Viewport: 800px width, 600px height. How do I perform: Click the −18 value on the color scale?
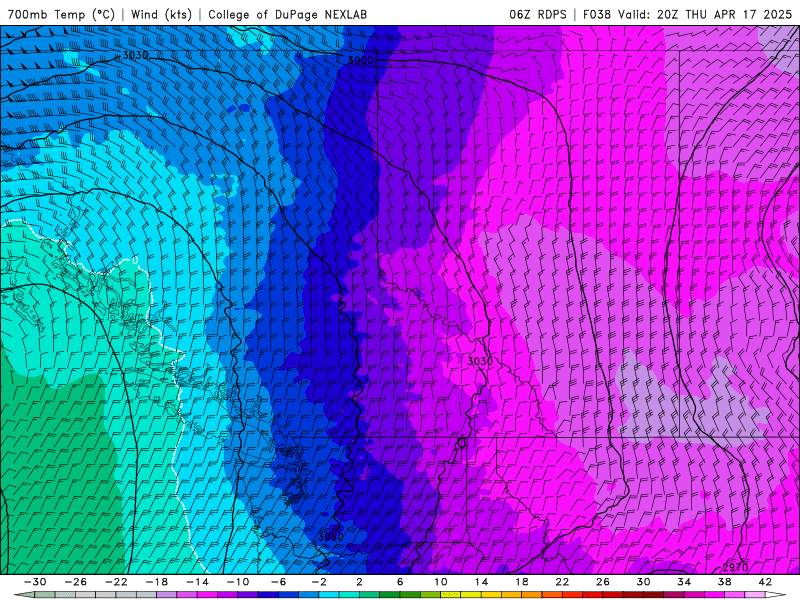[157, 582]
